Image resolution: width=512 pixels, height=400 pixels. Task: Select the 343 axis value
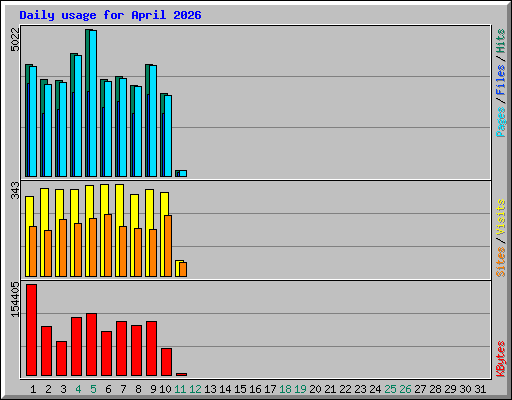[x=15, y=190]
